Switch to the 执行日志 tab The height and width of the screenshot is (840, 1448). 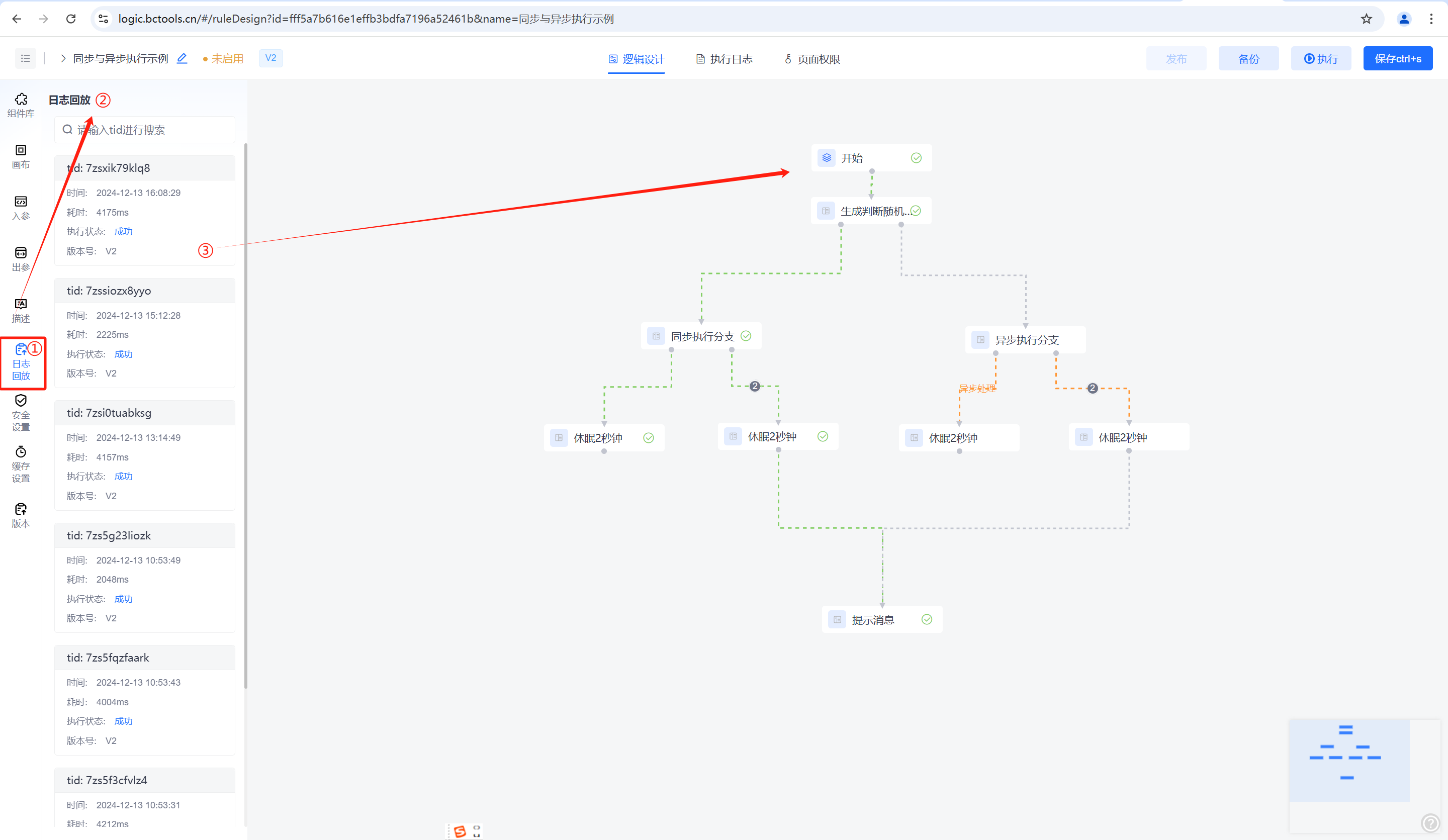click(x=724, y=59)
